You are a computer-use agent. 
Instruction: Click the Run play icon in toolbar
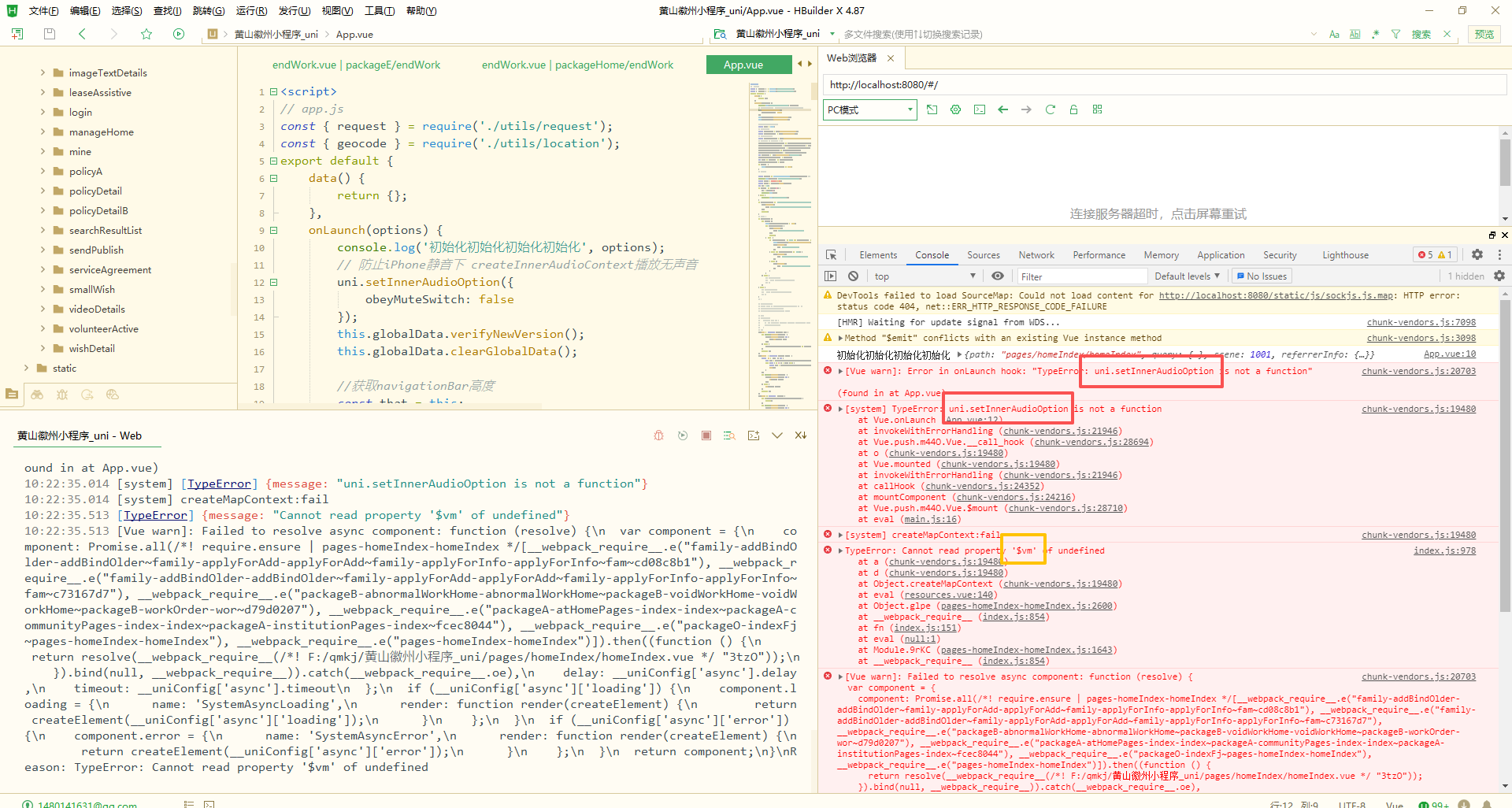pyautogui.click(x=179, y=34)
